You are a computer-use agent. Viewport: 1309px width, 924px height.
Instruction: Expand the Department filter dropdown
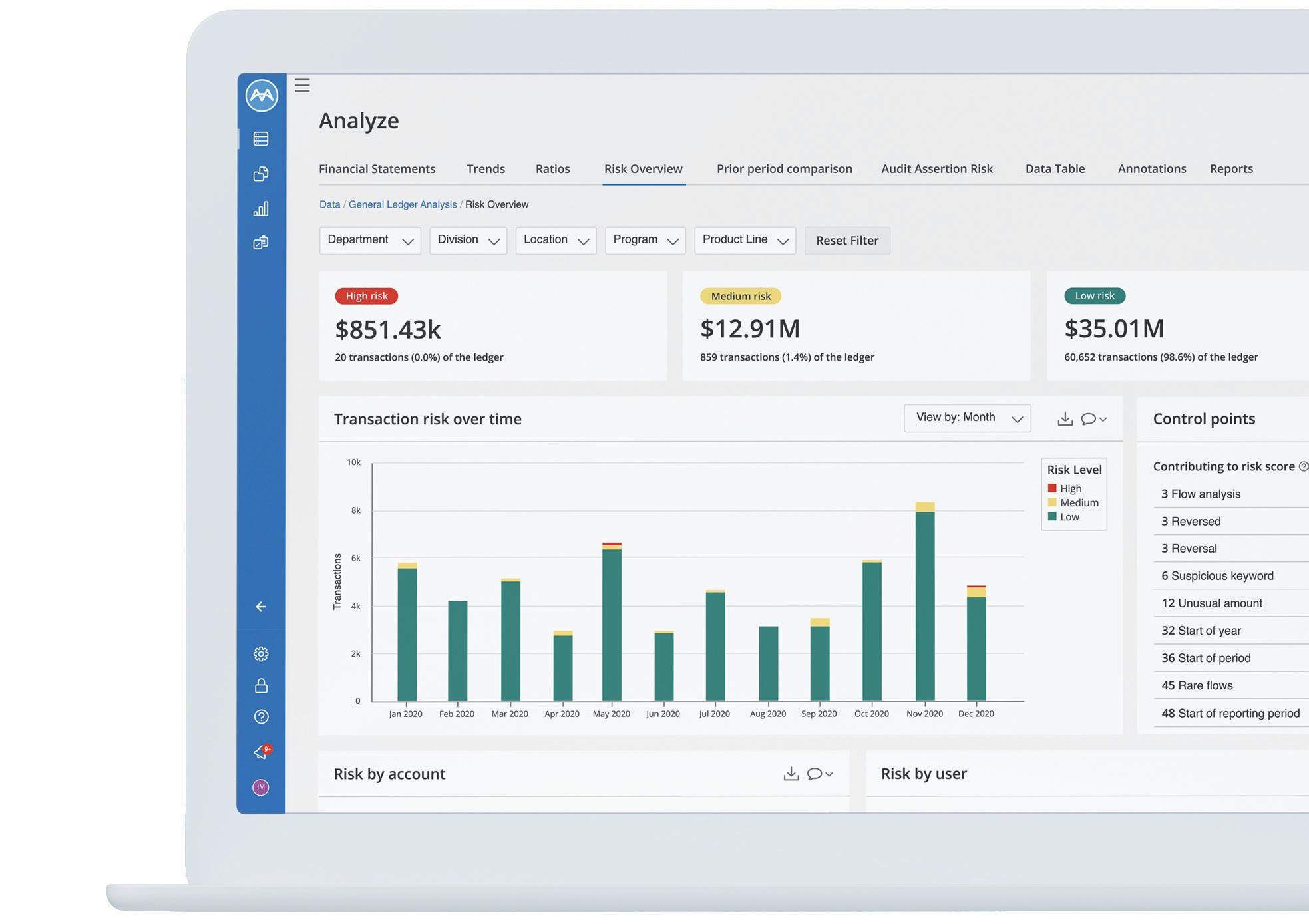pos(370,240)
